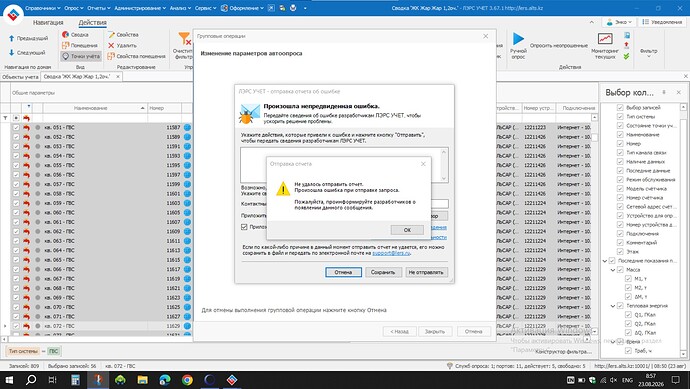The height and width of the screenshot is (389, 690).
Task: Open the Администрирование menu
Action: pyautogui.click(x=140, y=8)
